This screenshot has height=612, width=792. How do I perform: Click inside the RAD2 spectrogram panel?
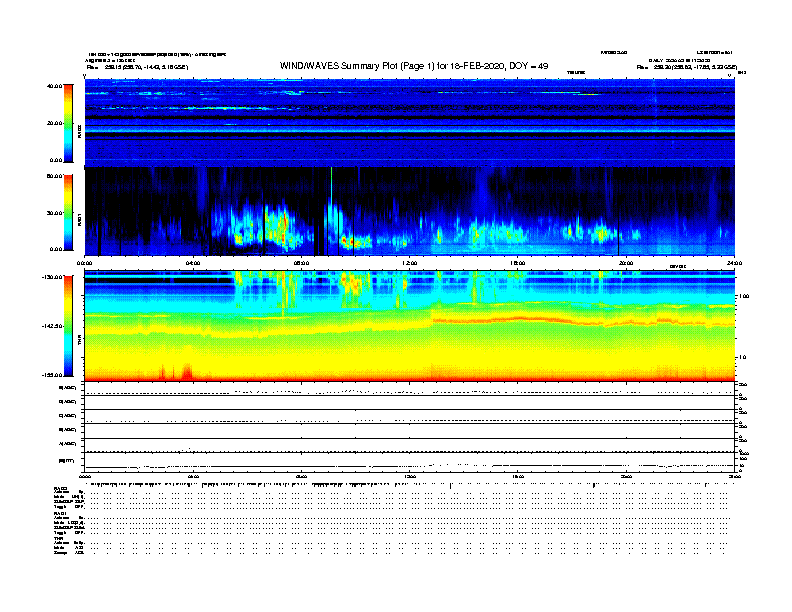pos(410,123)
